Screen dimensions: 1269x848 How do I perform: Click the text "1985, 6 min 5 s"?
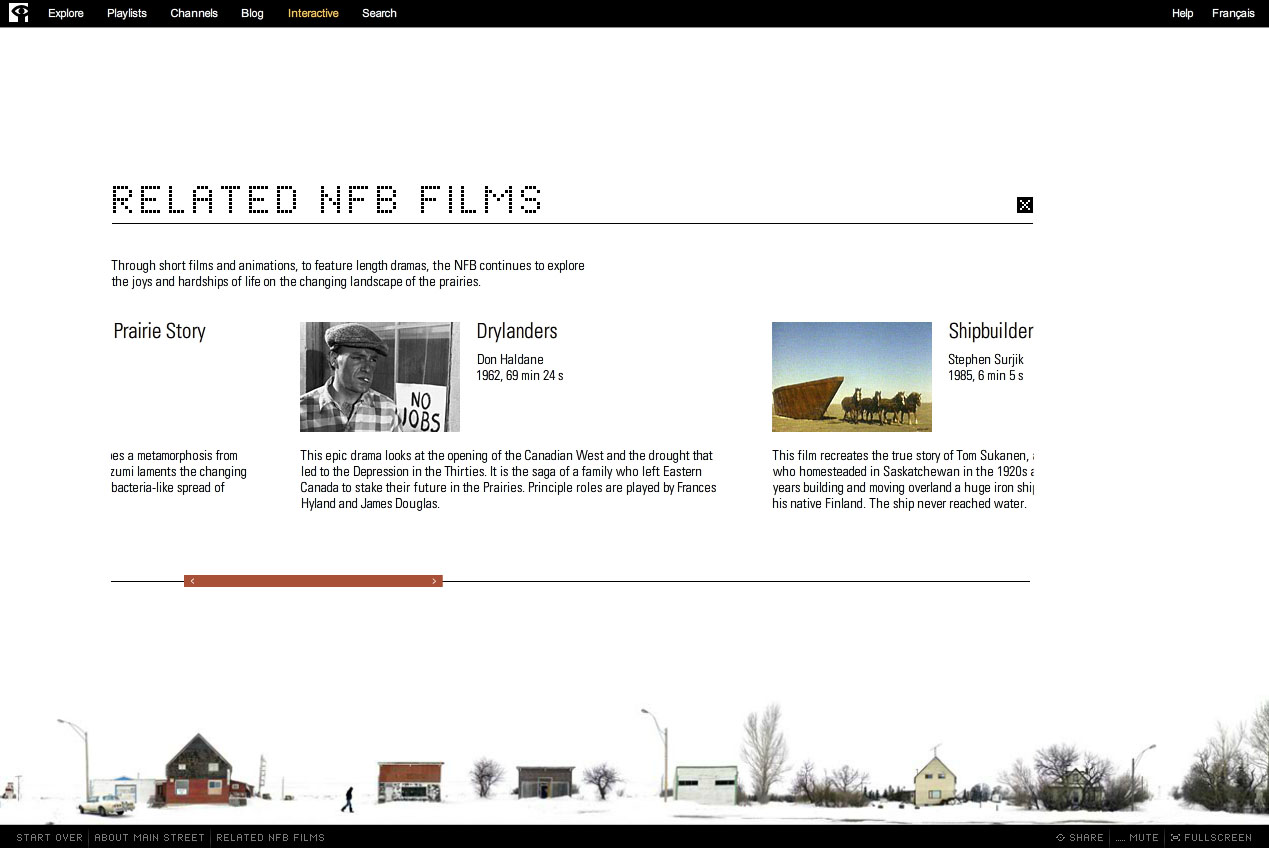tap(986, 376)
